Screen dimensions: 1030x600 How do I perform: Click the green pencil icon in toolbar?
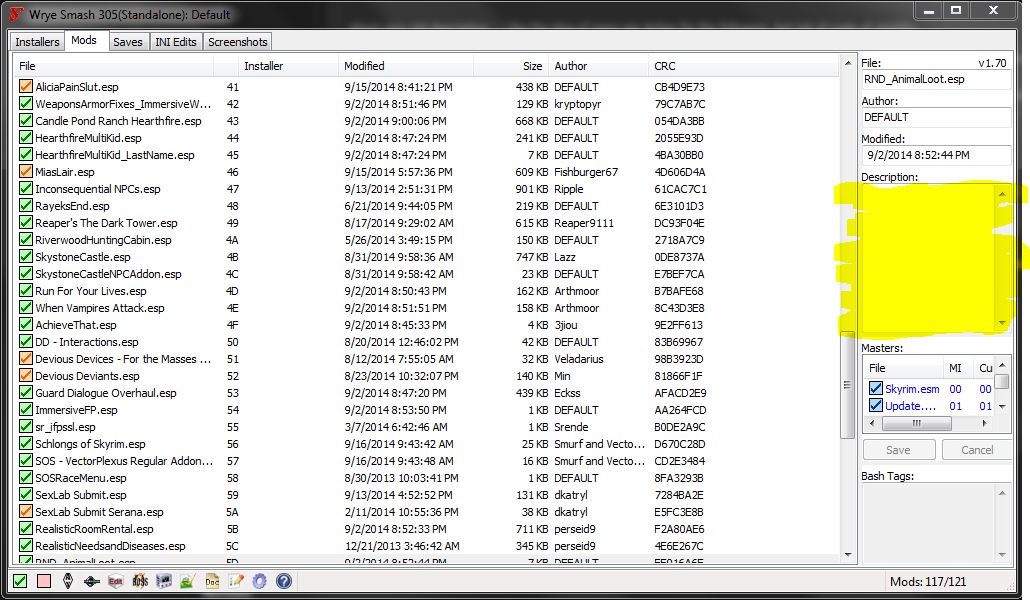(188, 581)
